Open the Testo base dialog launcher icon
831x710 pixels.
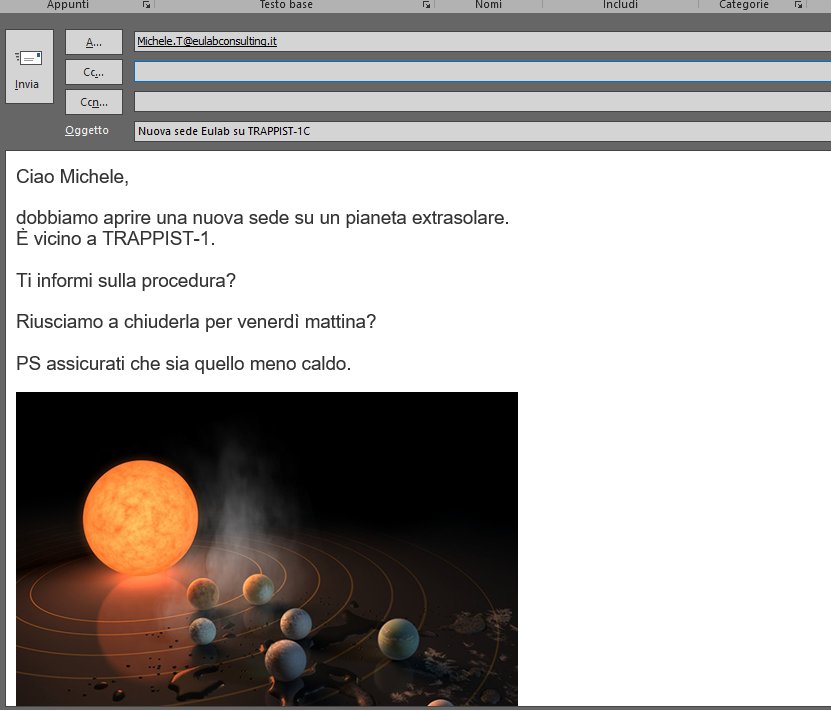(x=428, y=5)
